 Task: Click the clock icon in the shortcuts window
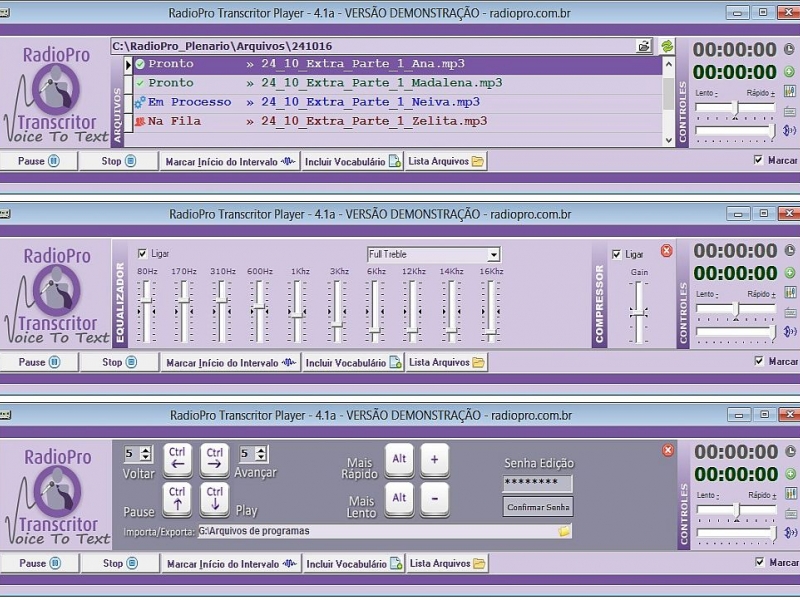[791, 451]
